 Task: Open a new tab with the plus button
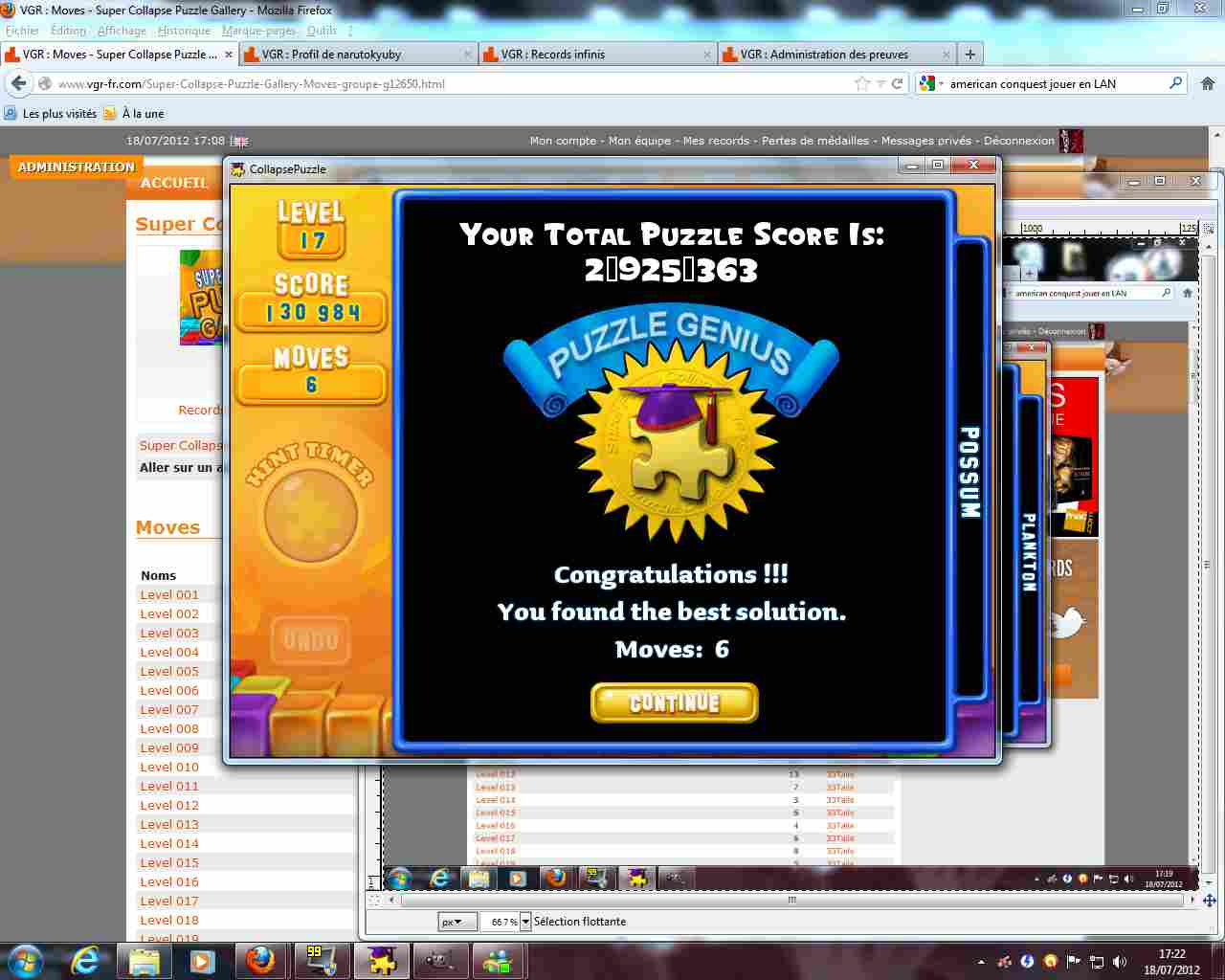(969, 55)
